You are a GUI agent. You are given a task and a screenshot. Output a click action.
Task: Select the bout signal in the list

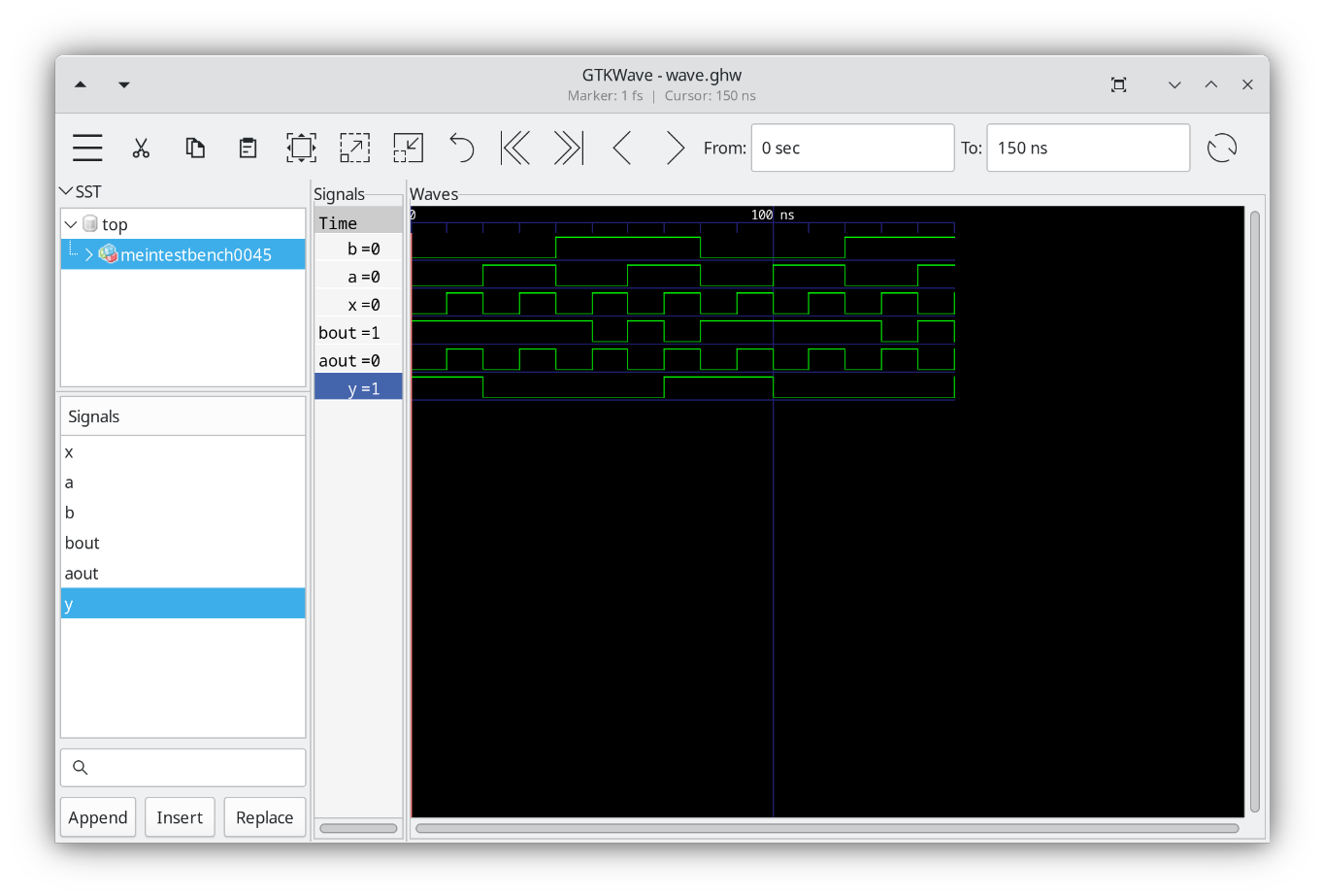82,543
